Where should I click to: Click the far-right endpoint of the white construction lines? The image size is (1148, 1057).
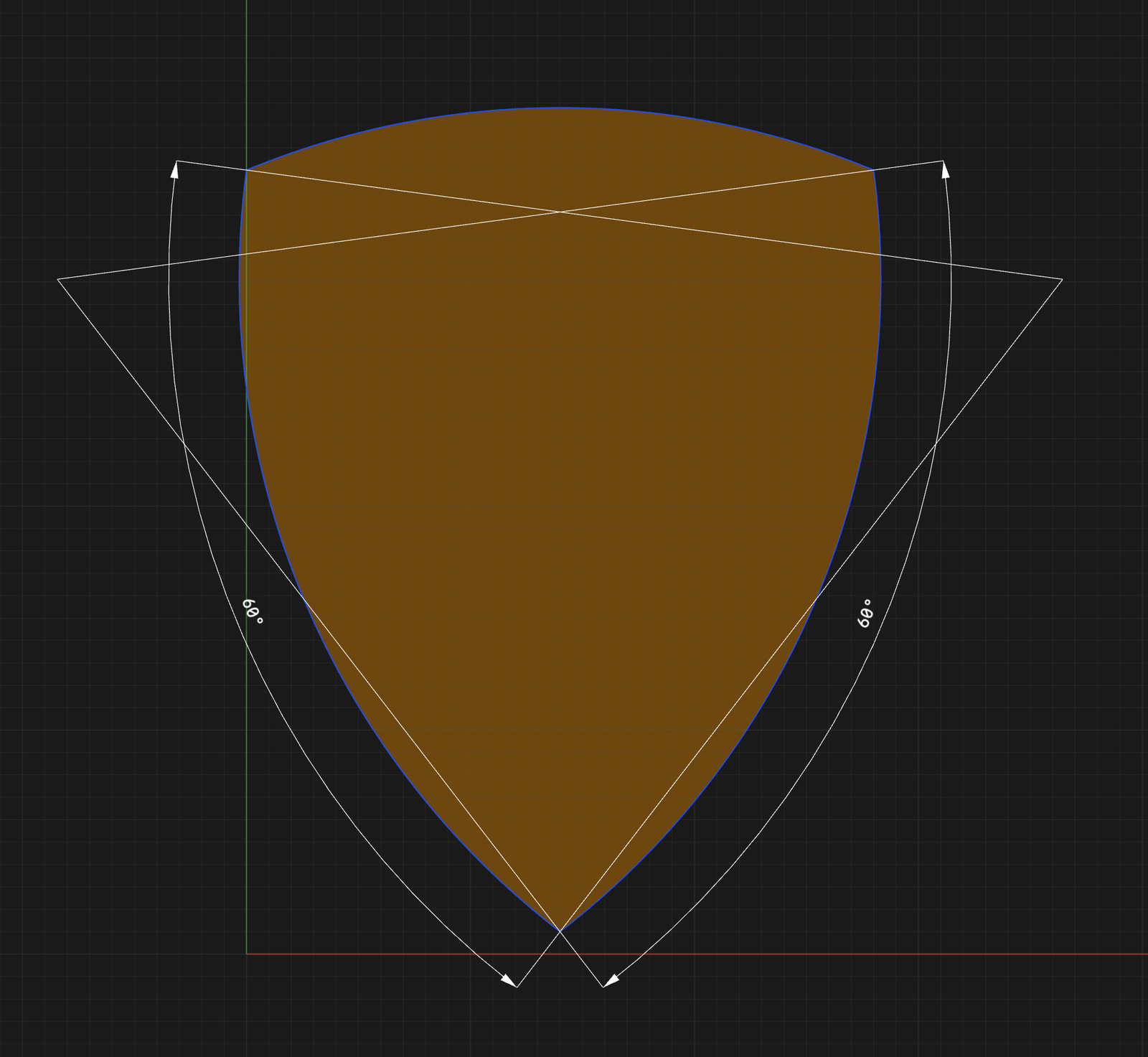1062,279
